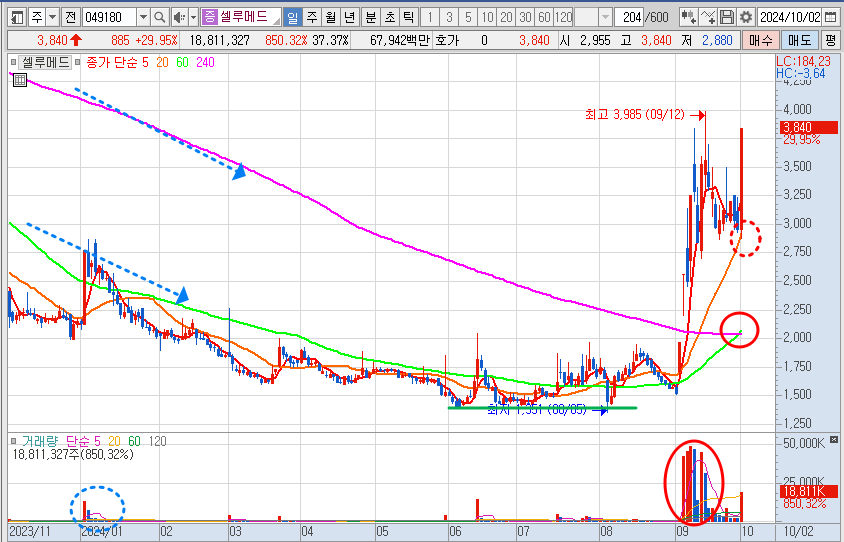Image resolution: width=844 pixels, height=542 pixels.
Task: Click the 거래량 volume indicator label
Action: coord(40,441)
